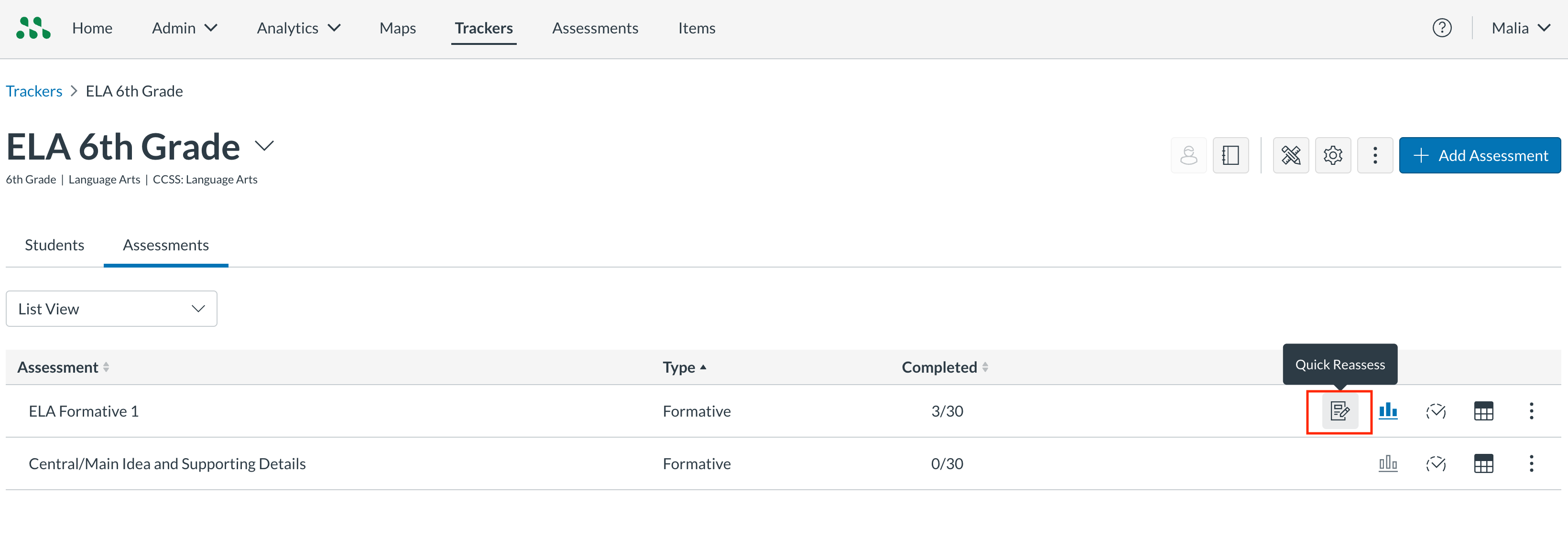The image size is (1568, 559).
Task: Go to Maps in top navigation
Action: point(397,28)
